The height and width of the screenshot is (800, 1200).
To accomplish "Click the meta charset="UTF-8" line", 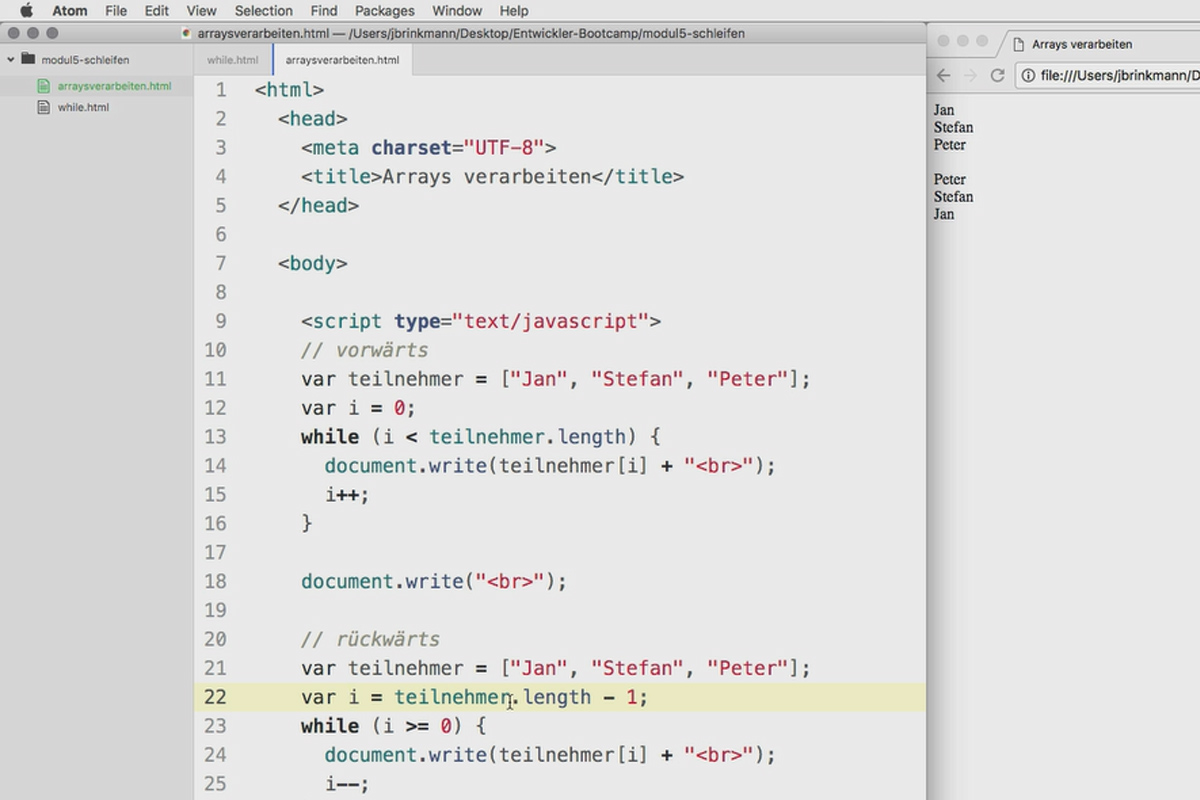I will coord(428,148).
